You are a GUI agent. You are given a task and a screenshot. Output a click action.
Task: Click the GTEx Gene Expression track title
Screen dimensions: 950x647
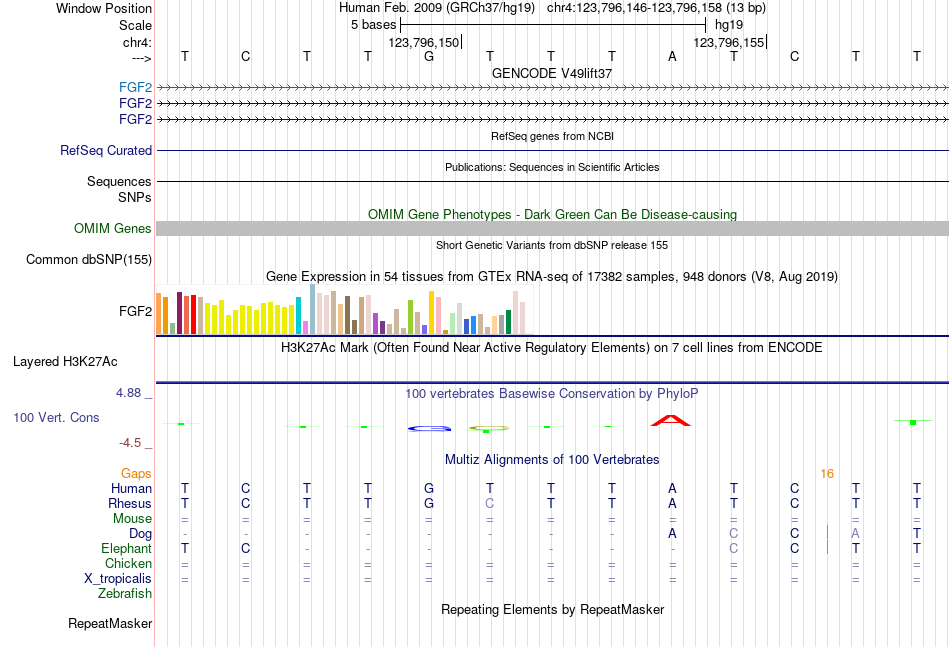tap(552, 277)
